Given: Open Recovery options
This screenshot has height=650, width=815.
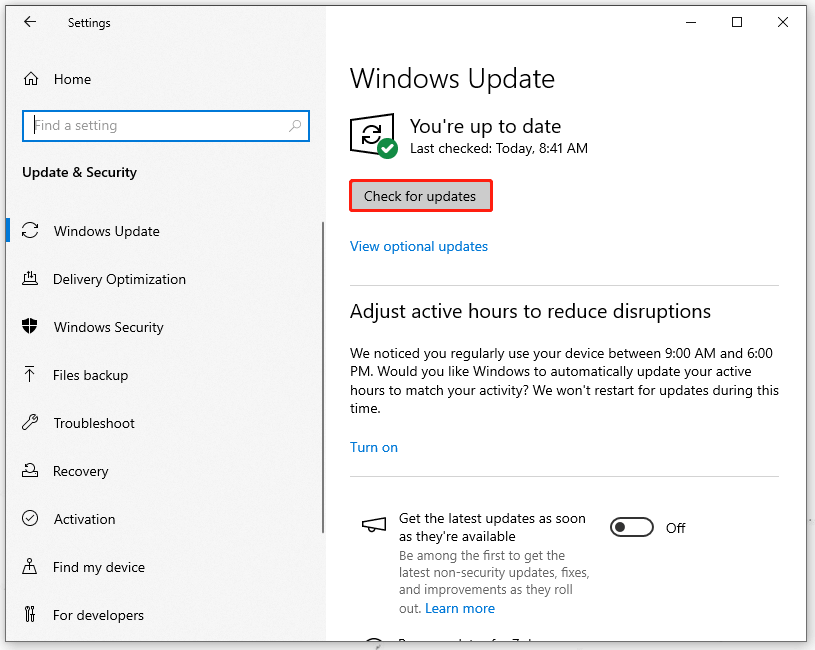Looking at the screenshot, I should [x=81, y=471].
